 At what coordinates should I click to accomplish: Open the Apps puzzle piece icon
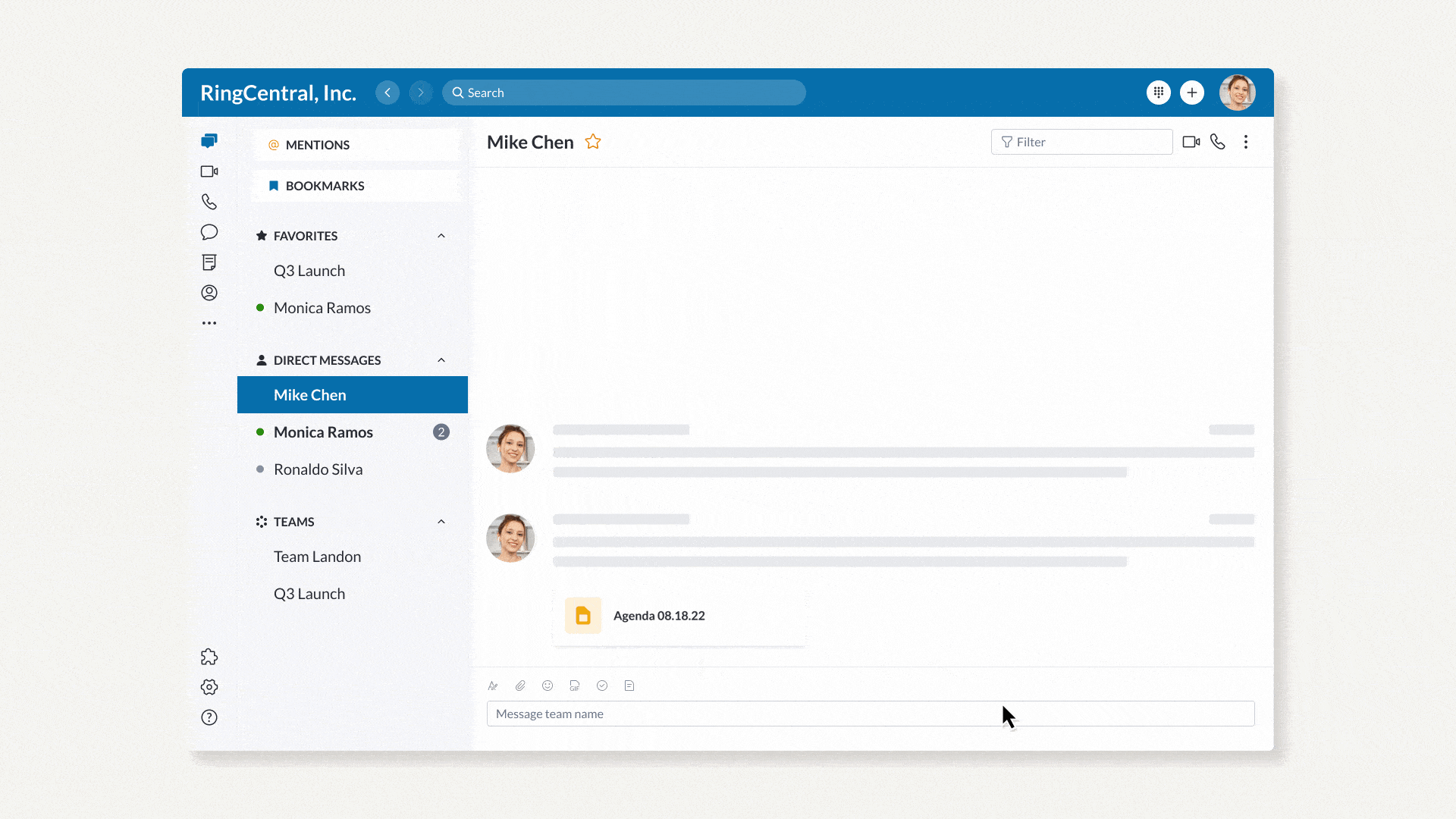point(209,657)
